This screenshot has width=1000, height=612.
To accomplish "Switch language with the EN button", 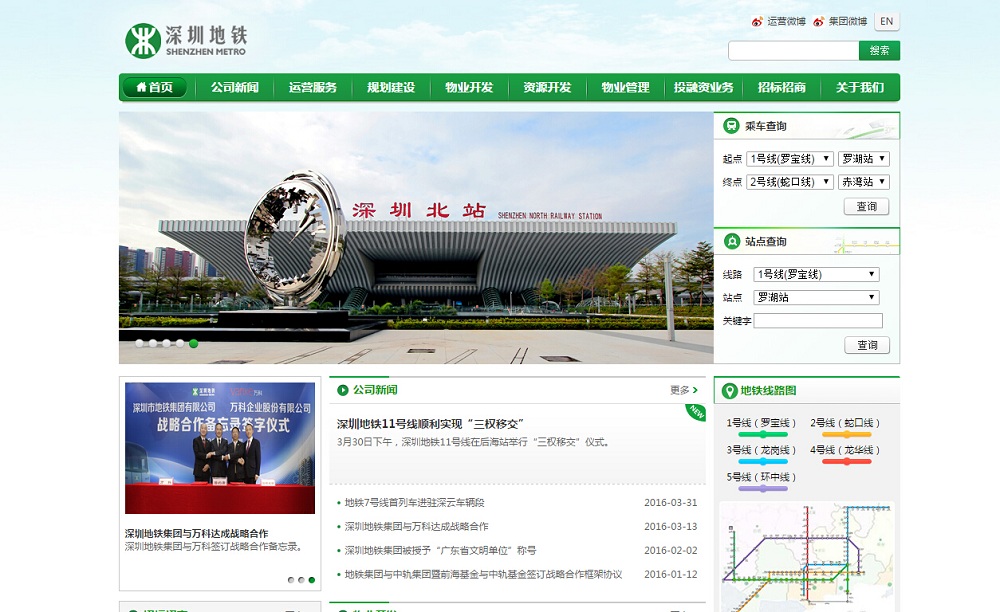I will 886,21.
